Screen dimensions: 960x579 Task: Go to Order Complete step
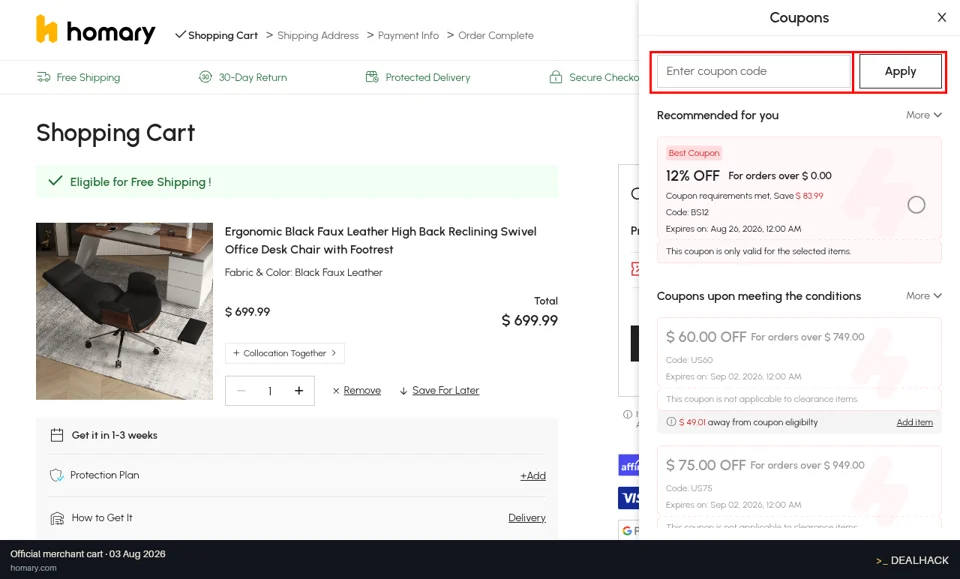496,35
